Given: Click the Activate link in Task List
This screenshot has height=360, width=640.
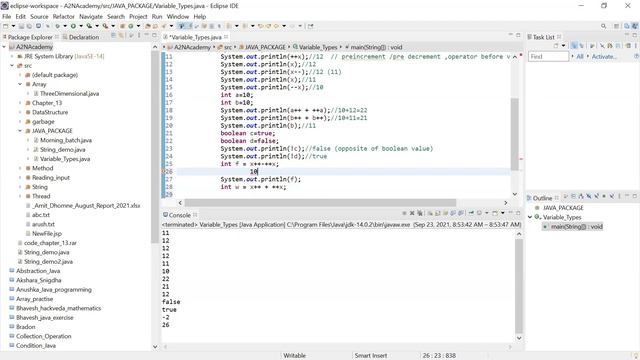Looking at the screenshot, I should (604, 56).
